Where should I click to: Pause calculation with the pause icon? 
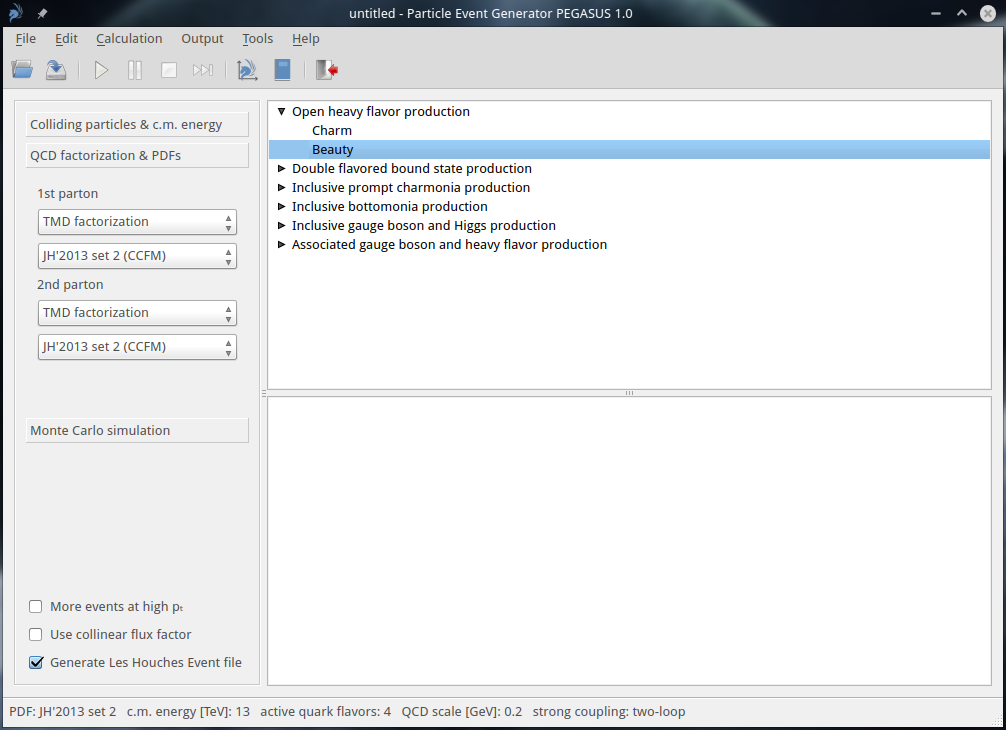[135, 70]
